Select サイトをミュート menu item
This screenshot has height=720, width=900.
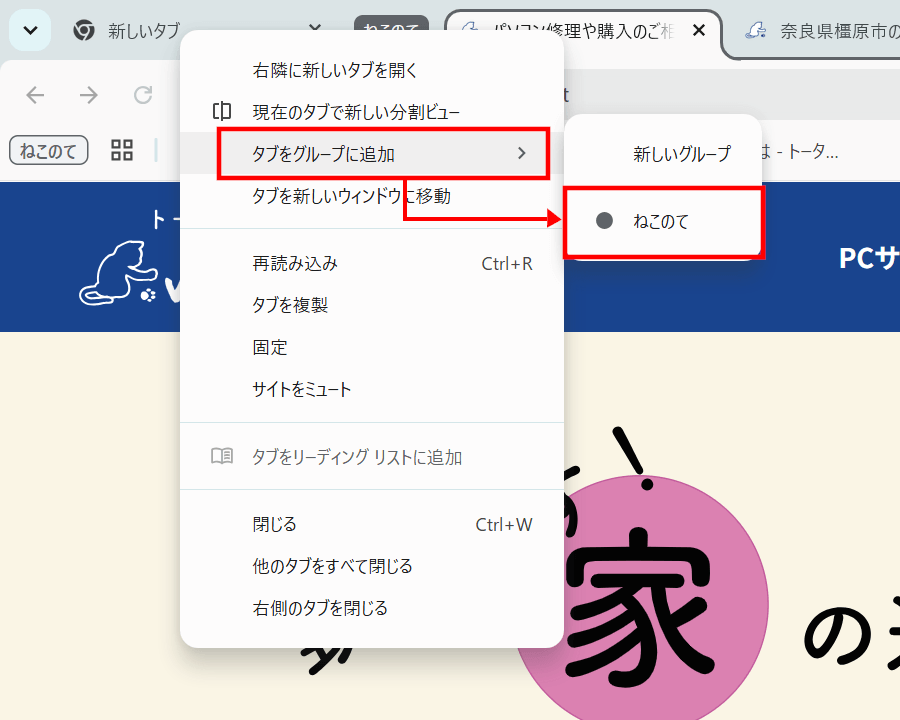[372, 389]
